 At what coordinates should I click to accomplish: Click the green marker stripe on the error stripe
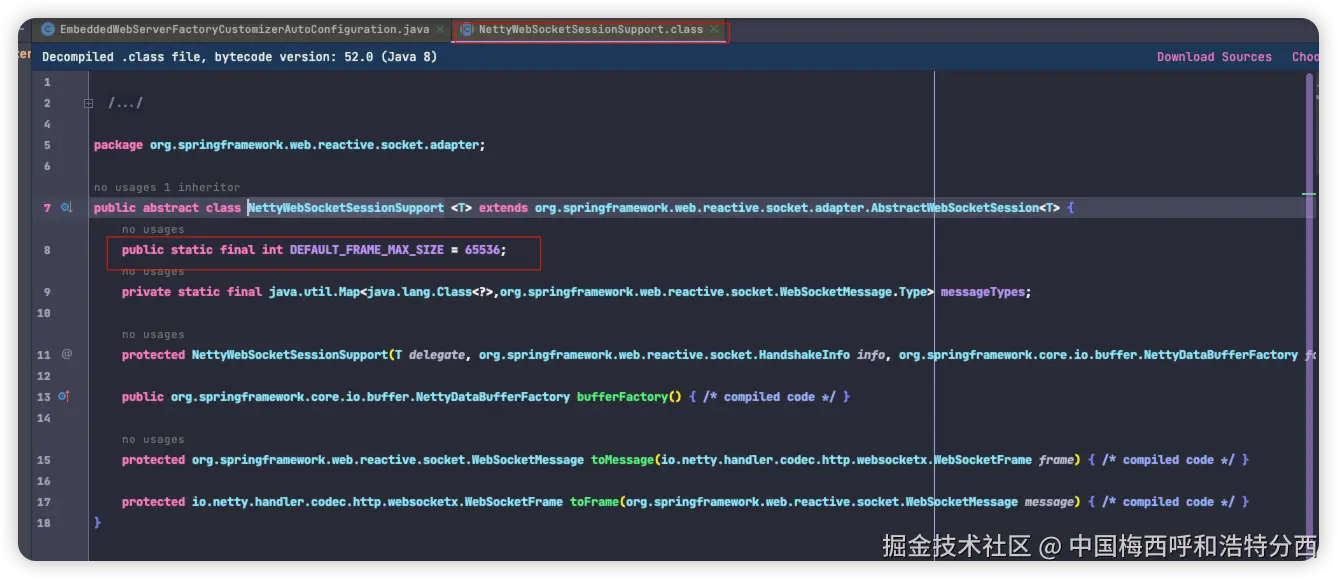[x=1308, y=194]
